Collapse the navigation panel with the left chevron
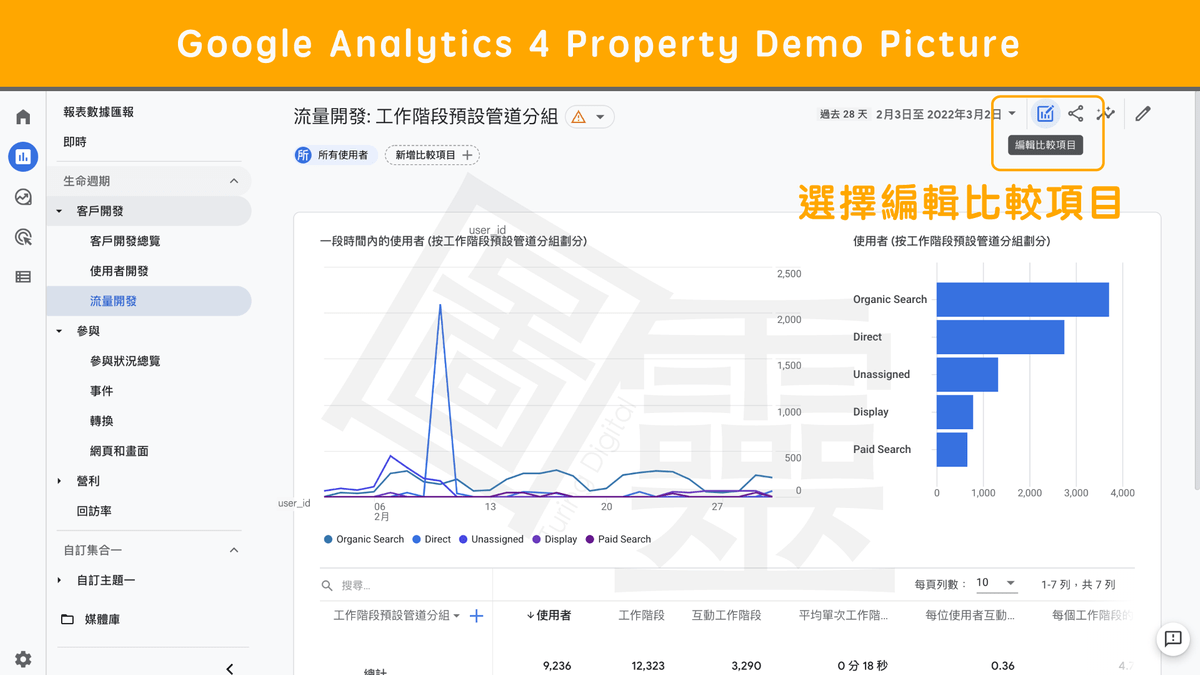 pos(230,668)
